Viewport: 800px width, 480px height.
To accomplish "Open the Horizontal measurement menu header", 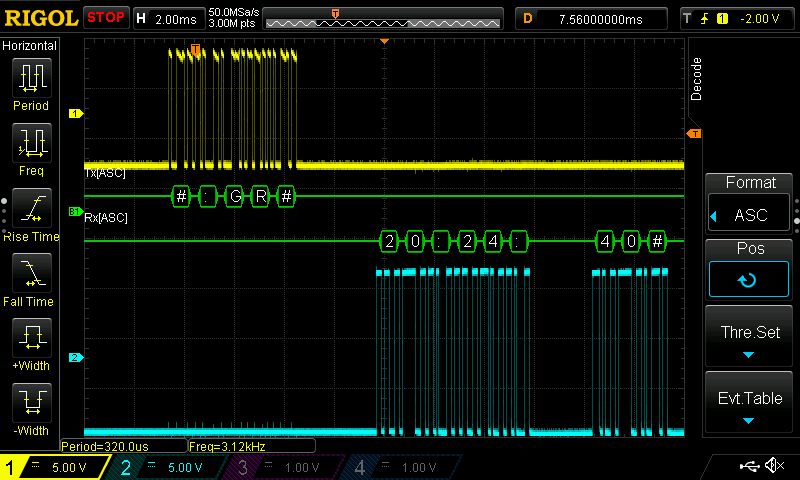I will pyautogui.click(x=30, y=46).
